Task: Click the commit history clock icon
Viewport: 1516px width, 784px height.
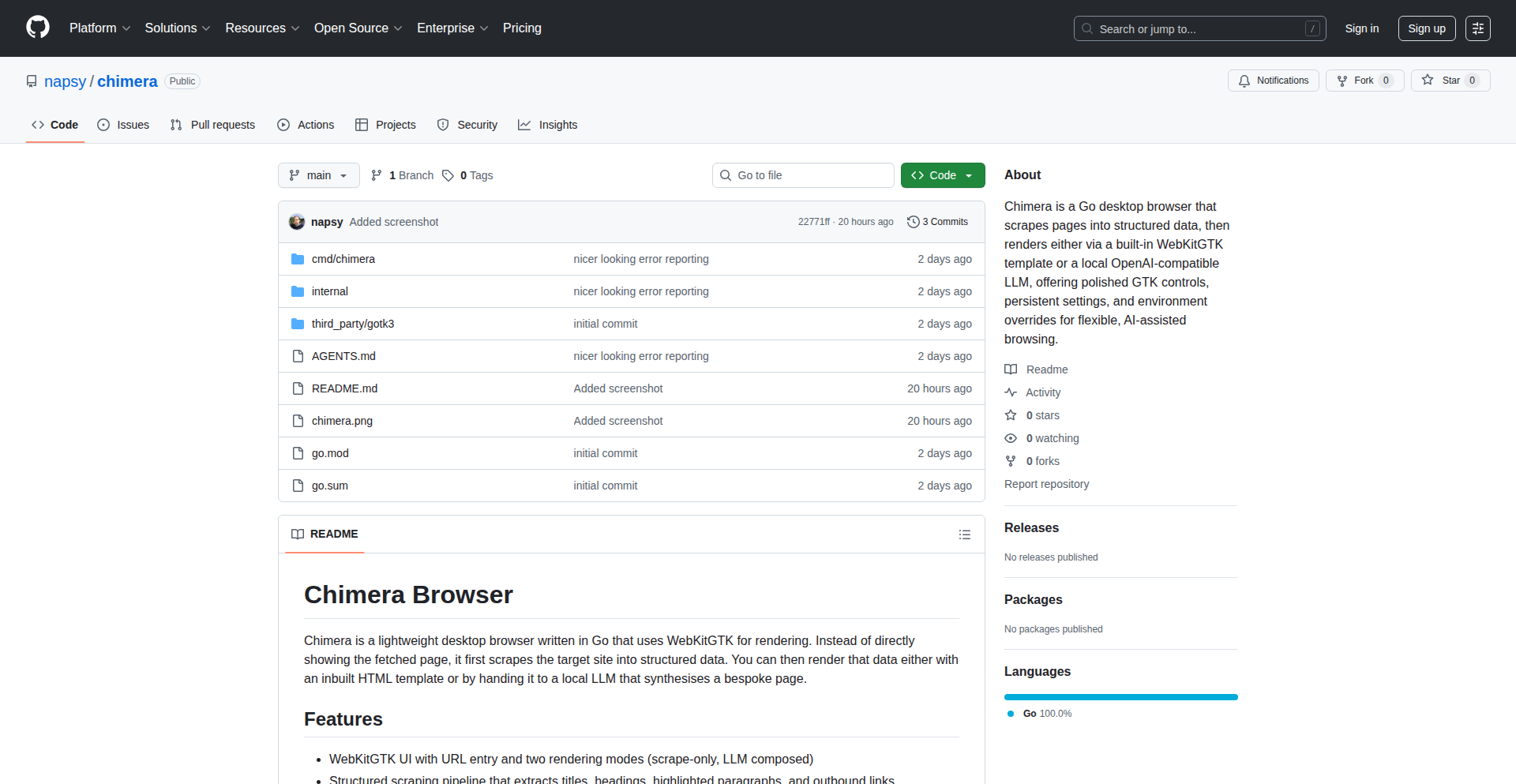Action: pyautogui.click(x=914, y=222)
